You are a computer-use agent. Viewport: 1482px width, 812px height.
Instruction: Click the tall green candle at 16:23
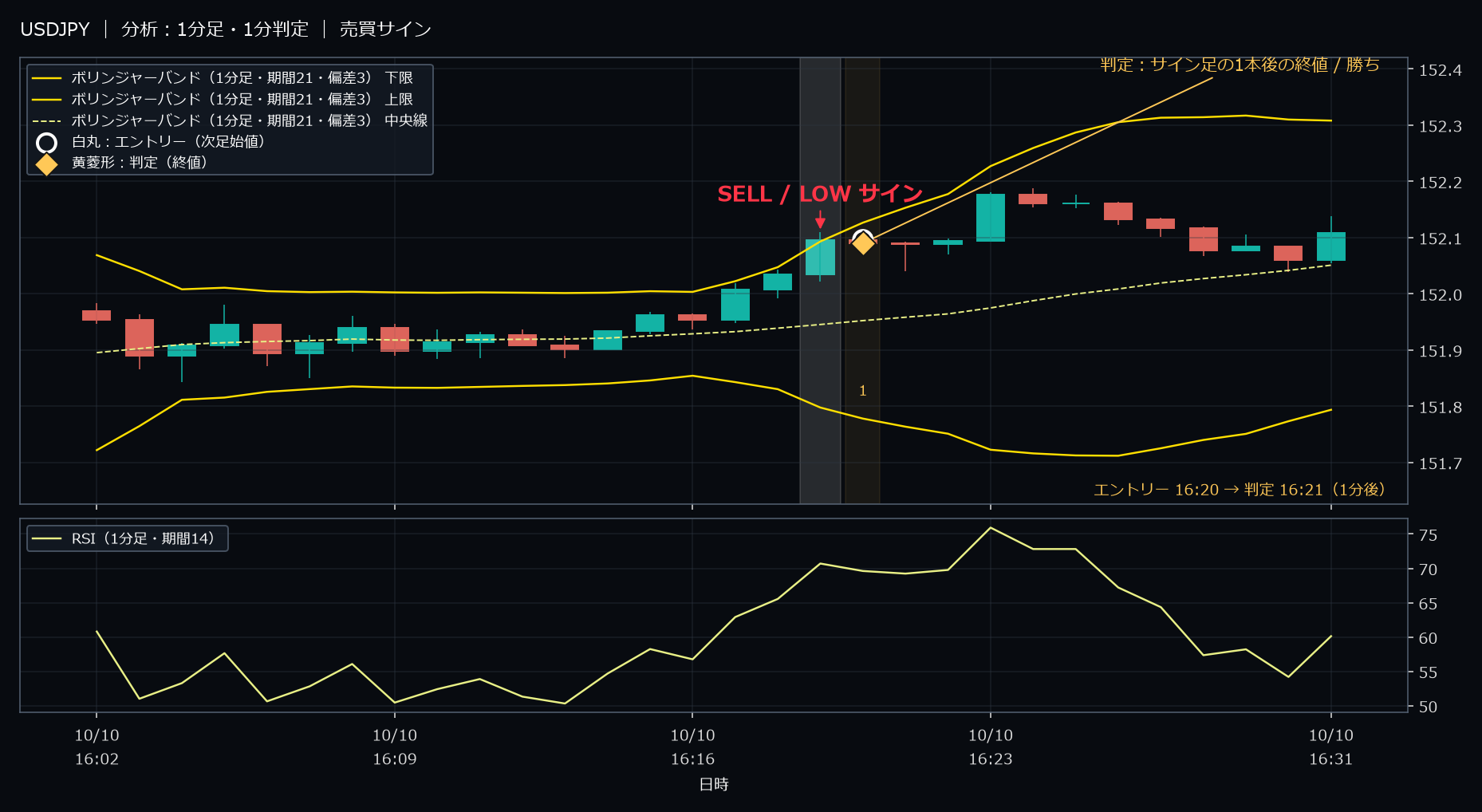point(991,217)
